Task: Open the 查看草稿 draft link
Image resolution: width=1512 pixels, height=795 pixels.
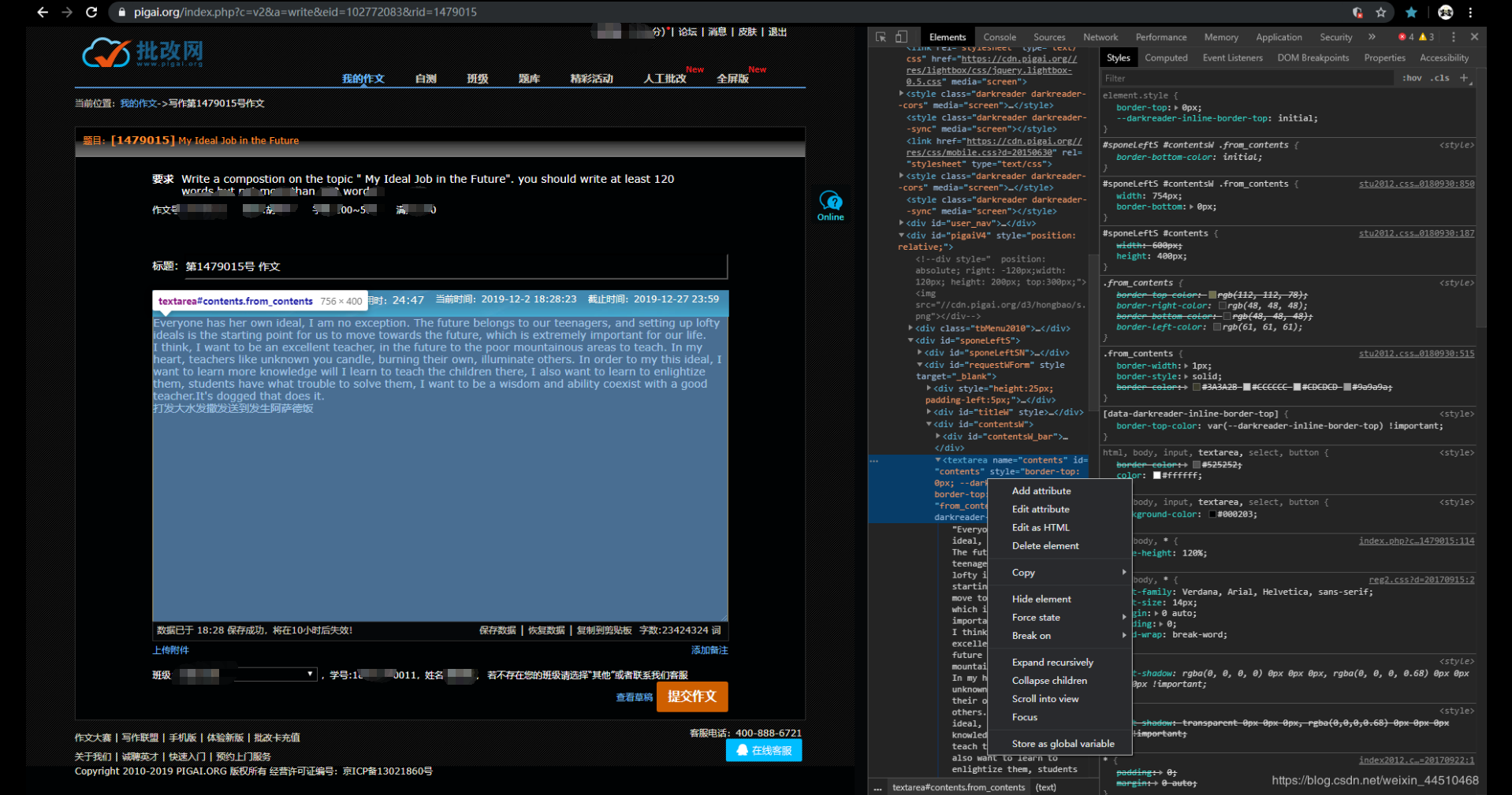Action: tap(634, 697)
